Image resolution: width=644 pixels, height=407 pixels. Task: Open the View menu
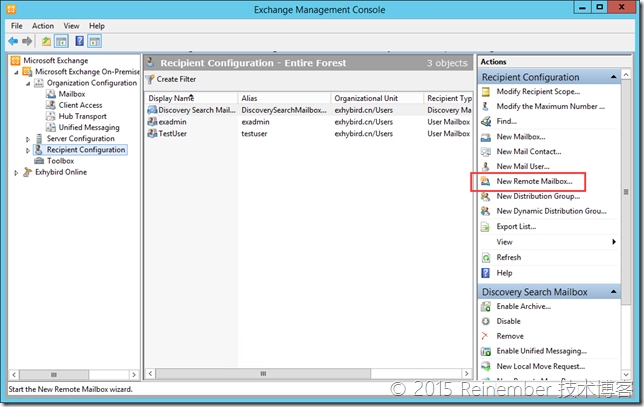(71, 26)
